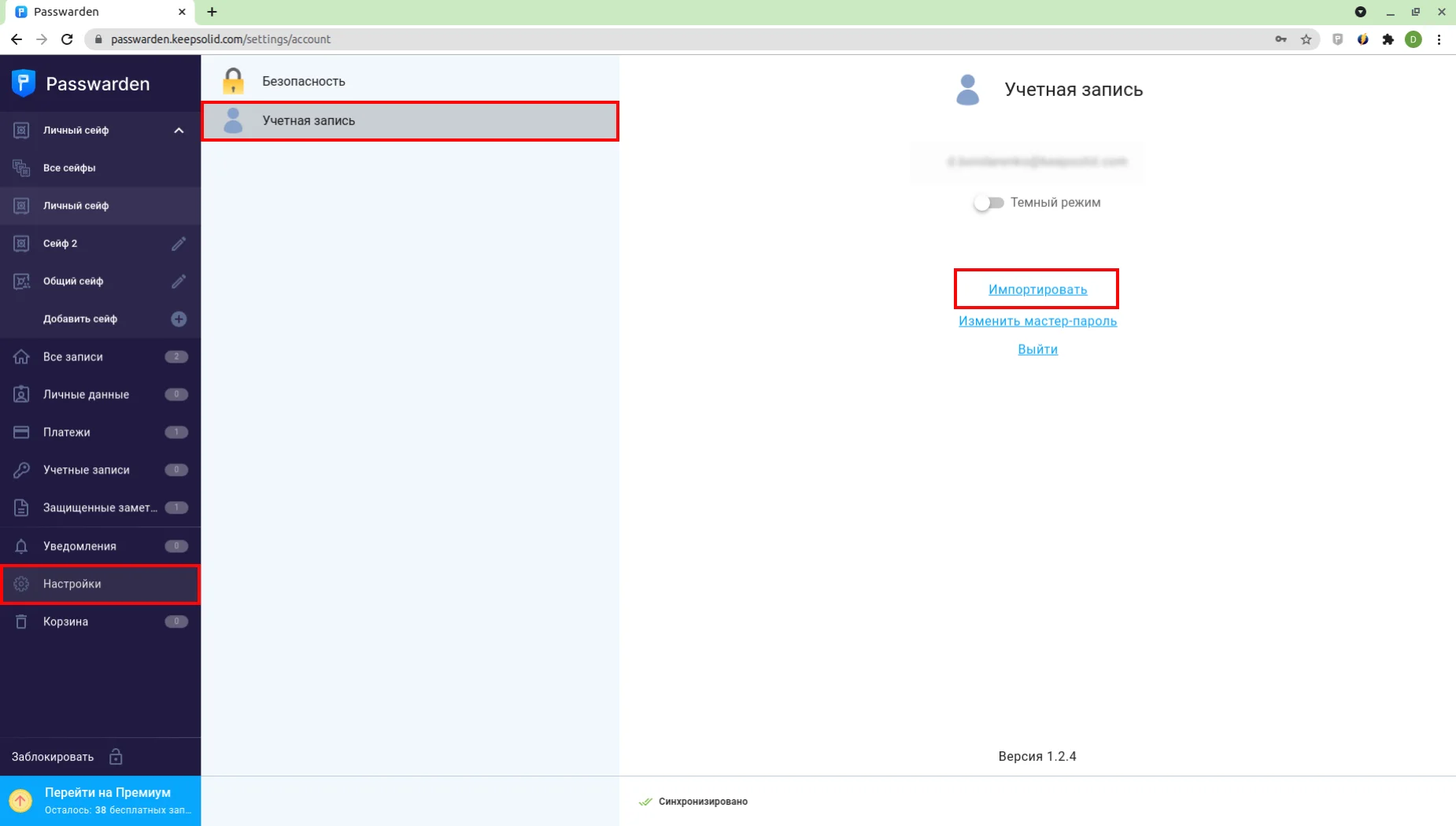Open Уведомления via bell icon
Screen dimensions: 1456x826
coord(21,546)
